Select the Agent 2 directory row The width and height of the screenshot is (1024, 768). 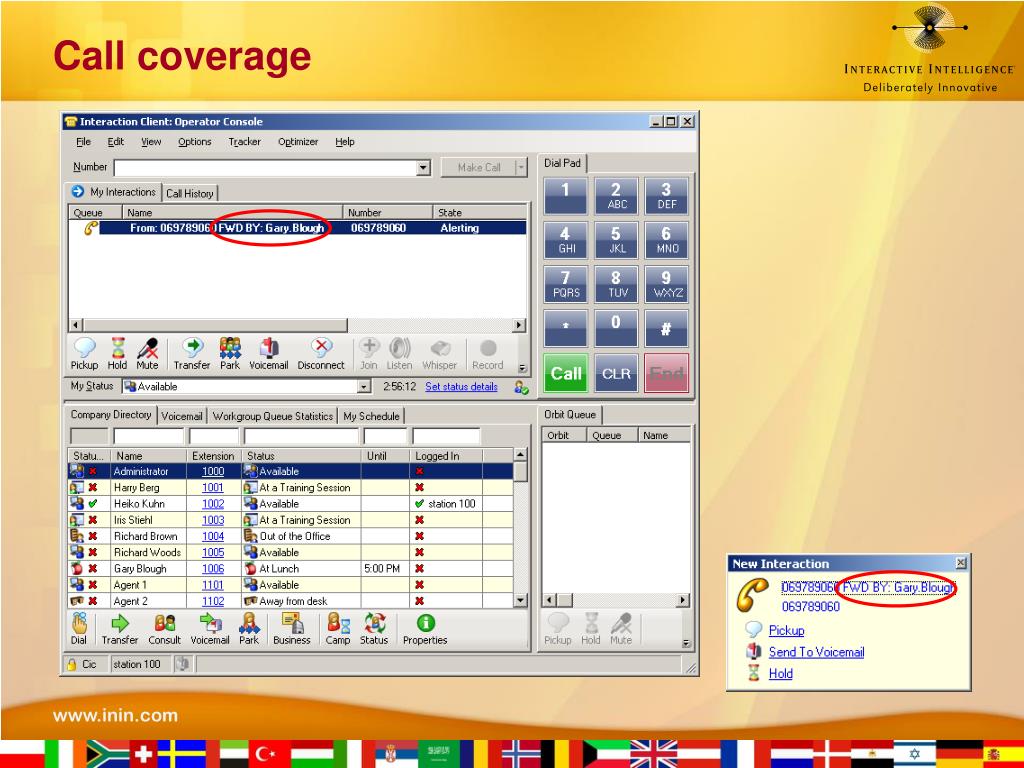tap(291, 601)
